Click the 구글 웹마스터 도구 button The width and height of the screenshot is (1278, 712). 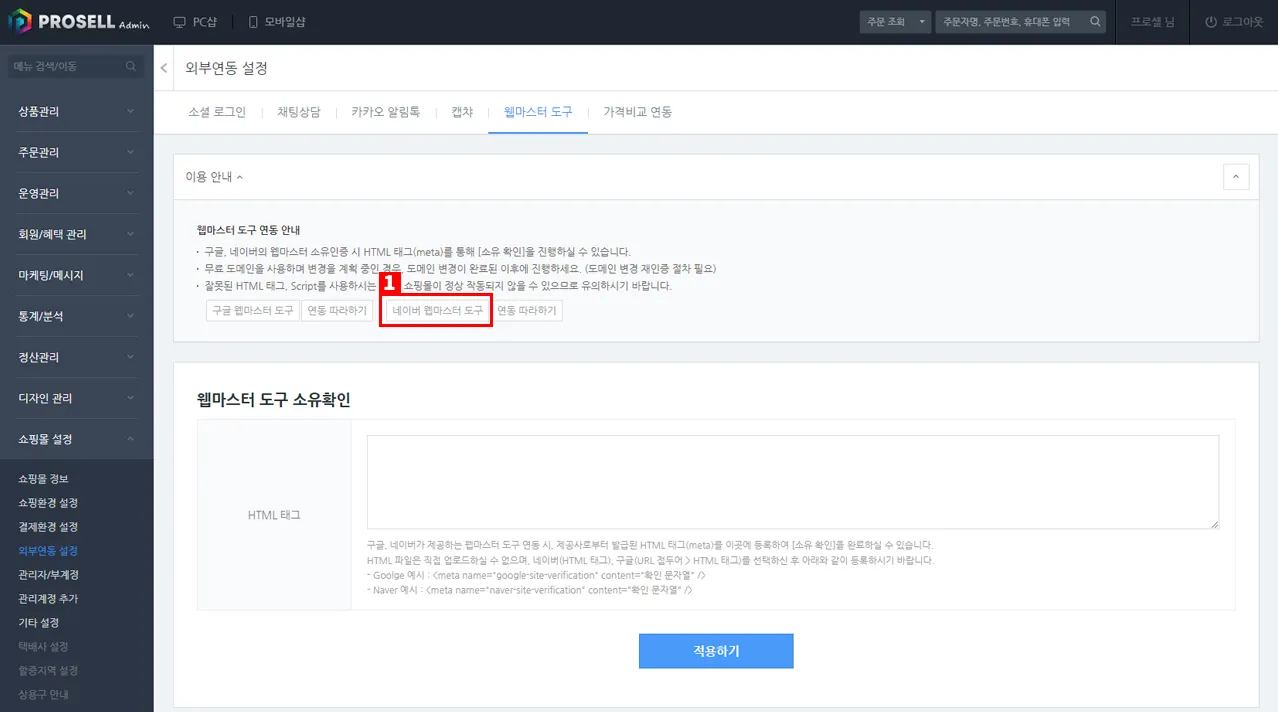tap(253, 311)
